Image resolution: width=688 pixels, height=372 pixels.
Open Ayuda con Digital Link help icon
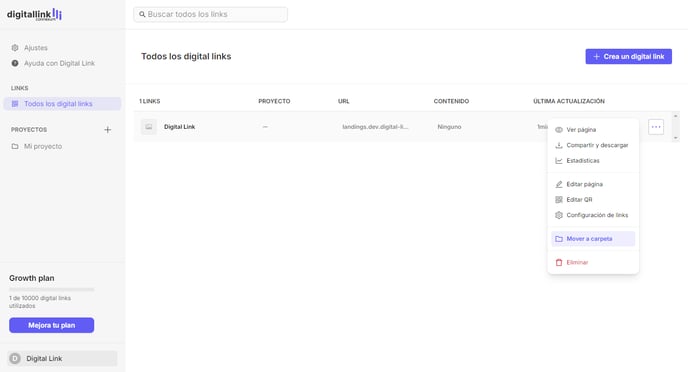tap(15, 63)
